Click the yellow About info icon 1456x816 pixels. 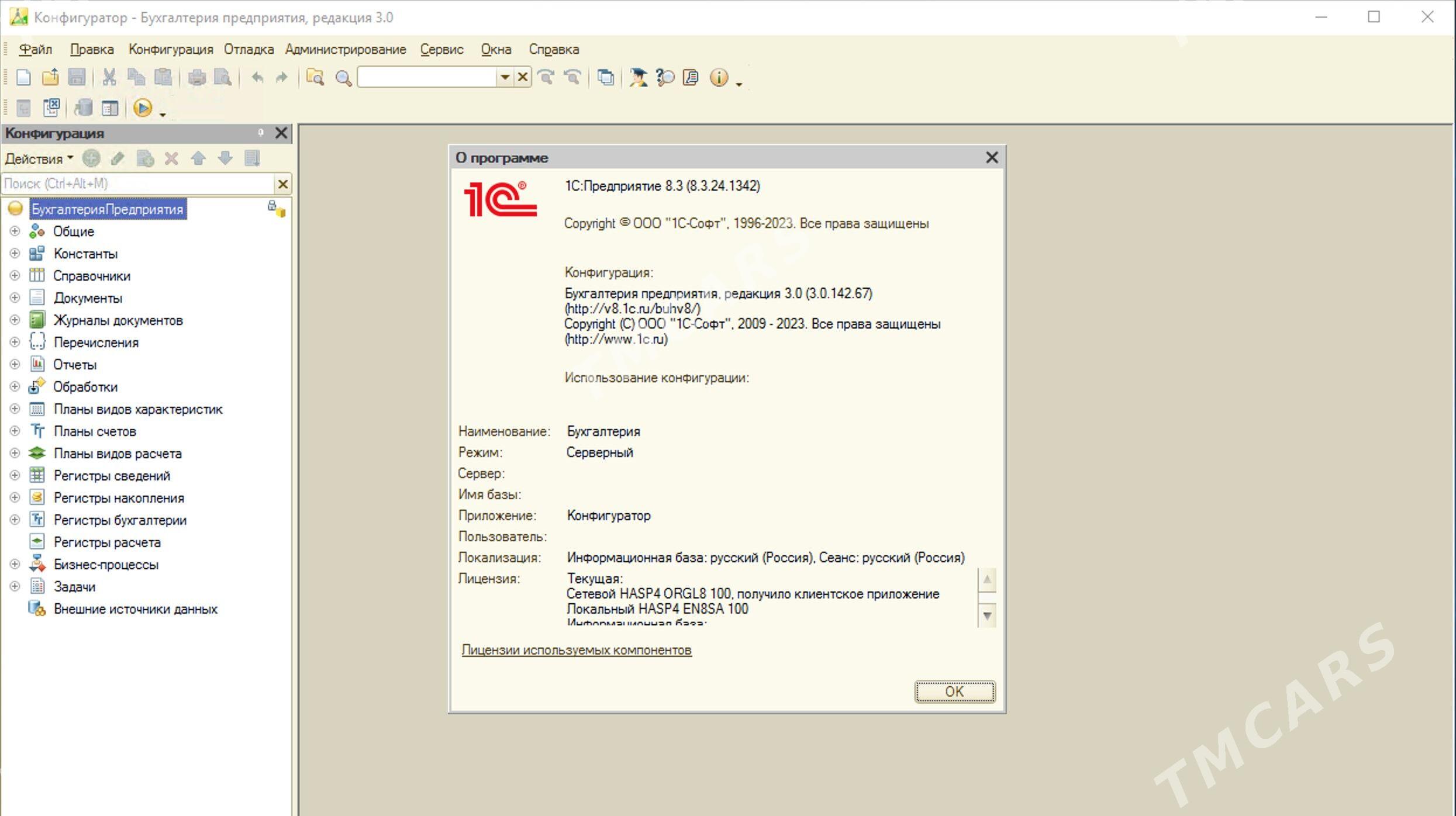pos(719,77)
